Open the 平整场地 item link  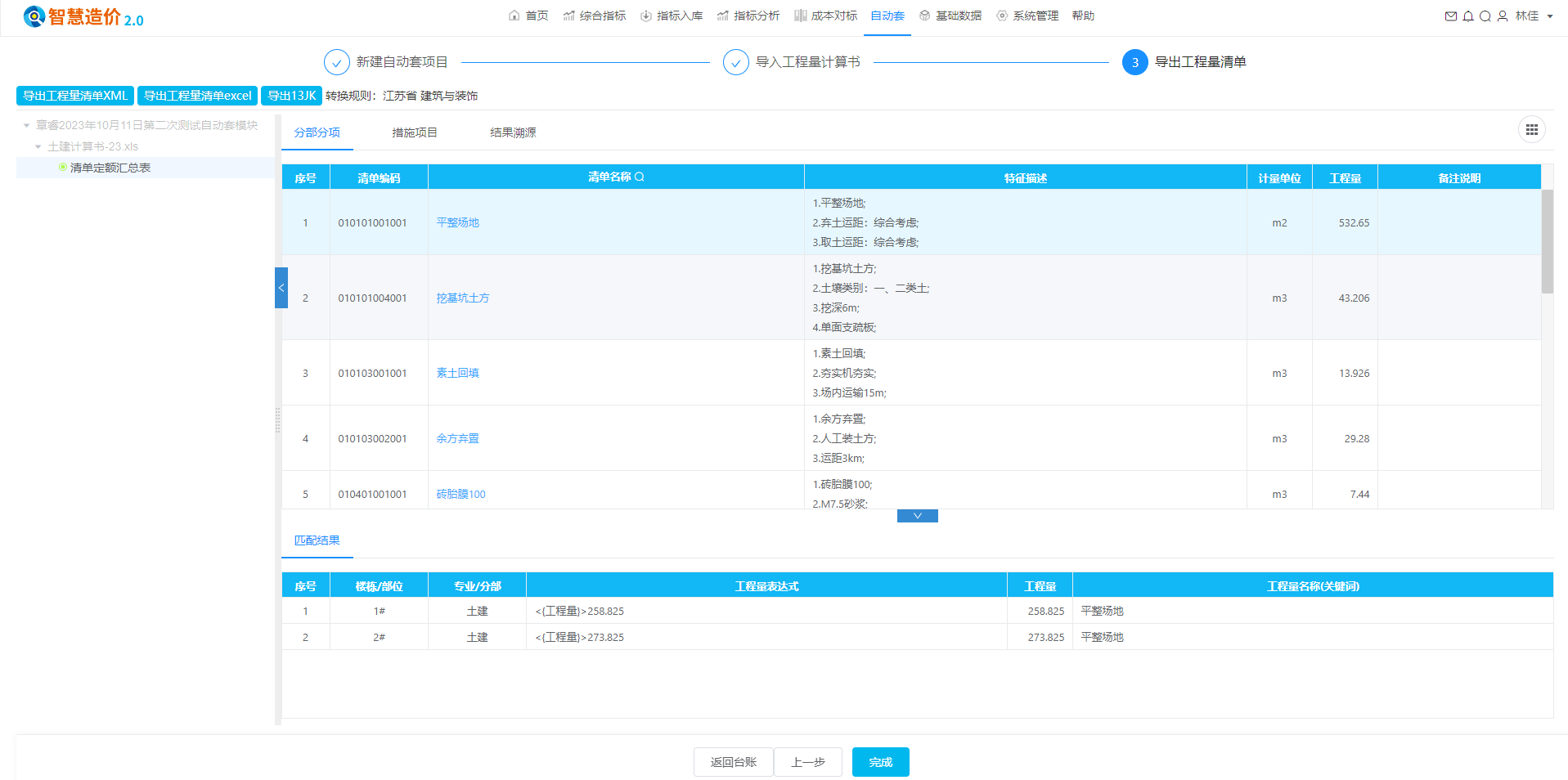coord(458,222)
